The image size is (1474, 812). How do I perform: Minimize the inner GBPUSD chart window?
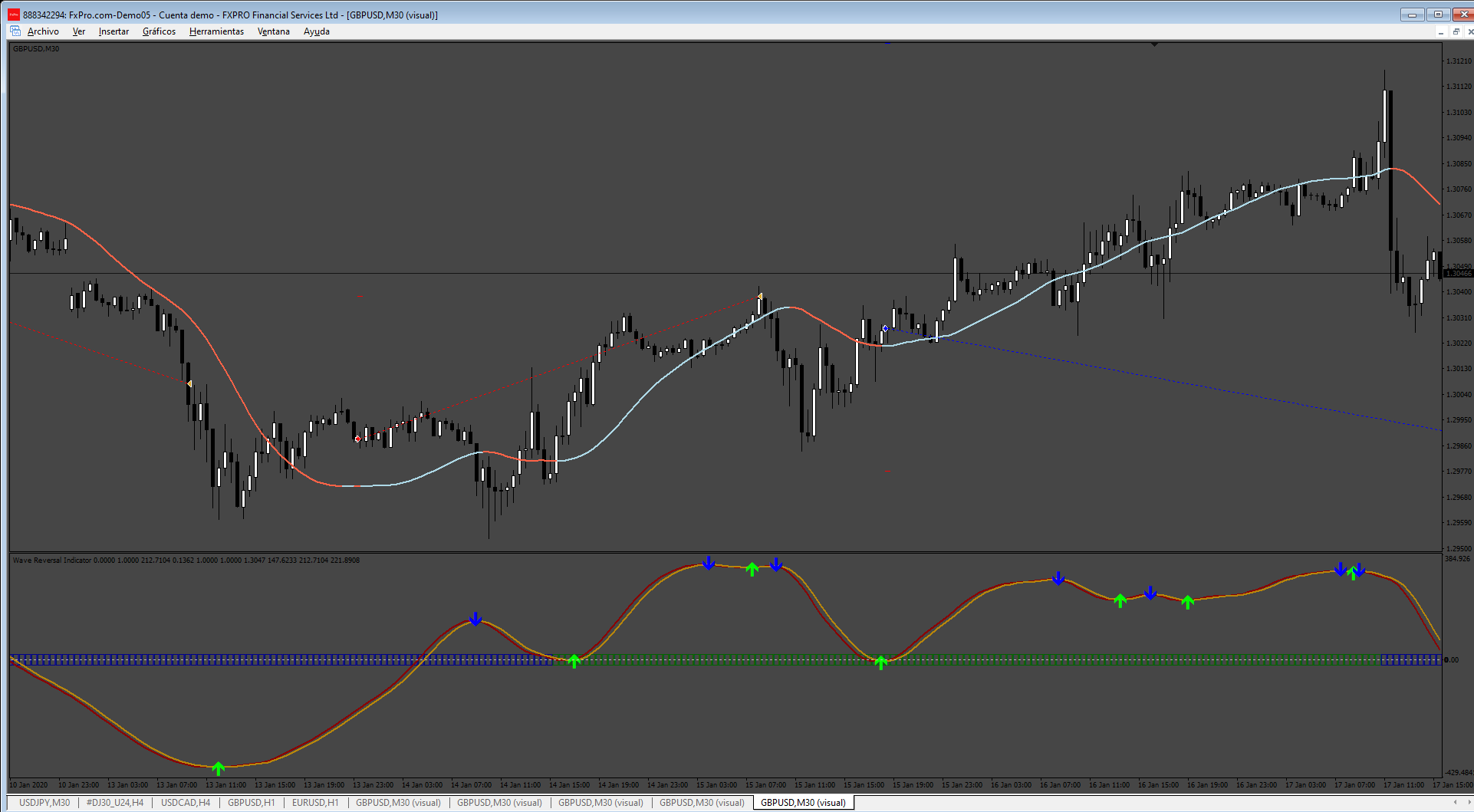coord(1441,31)
